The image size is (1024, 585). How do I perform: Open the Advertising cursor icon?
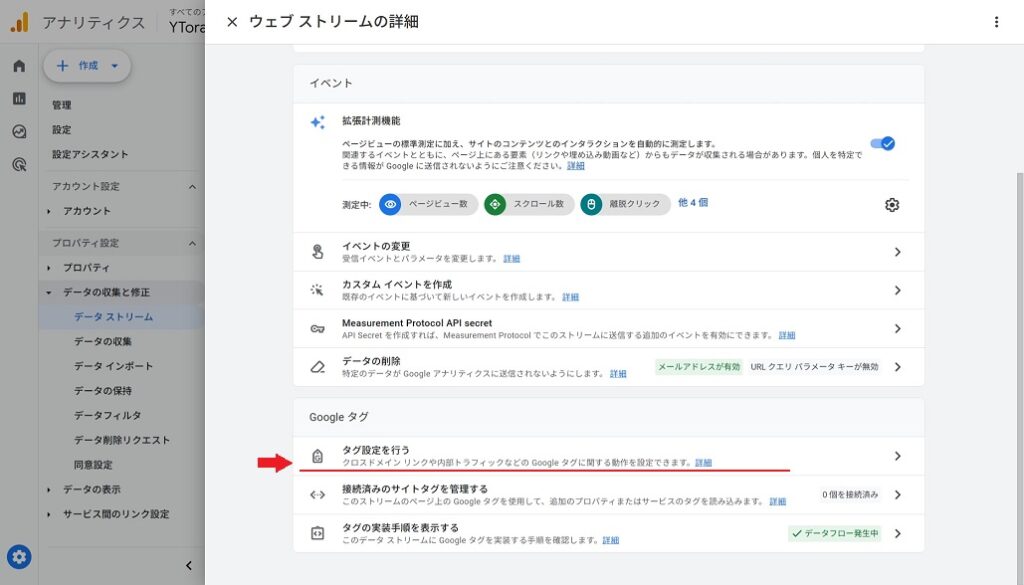click(19, 165)
